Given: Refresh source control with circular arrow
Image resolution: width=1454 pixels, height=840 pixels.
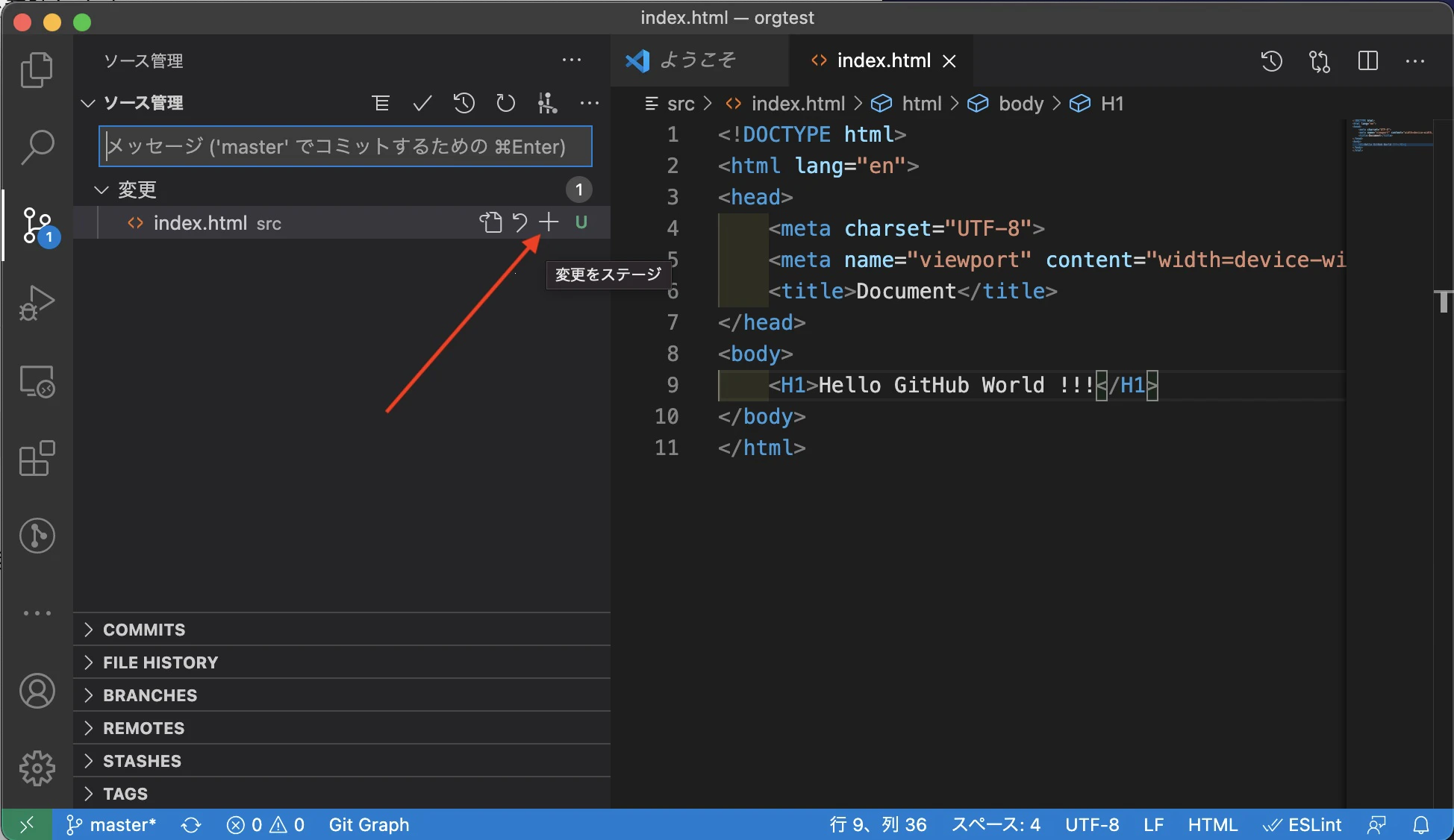Looking at the screenshot, I should 506,103.
